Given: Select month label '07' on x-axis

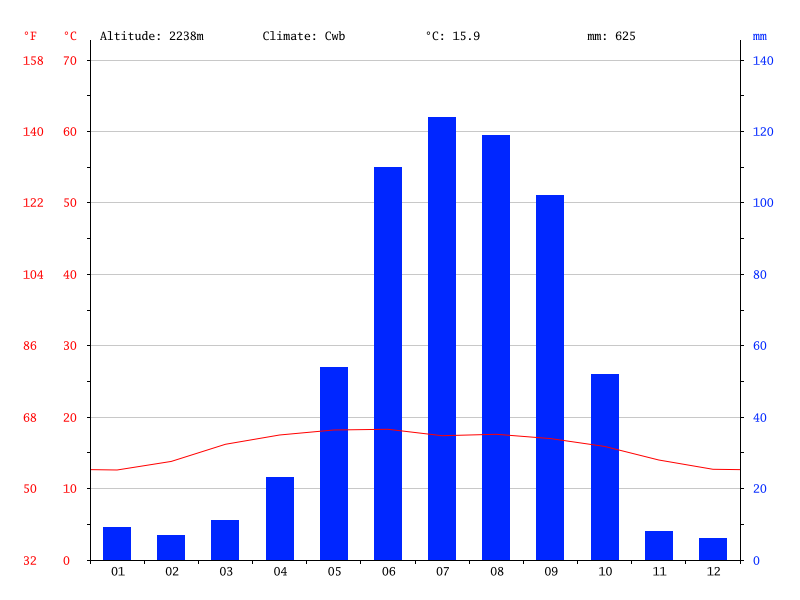Looking at the screenshot, I should pyautogui.click(x=442, y=572).
